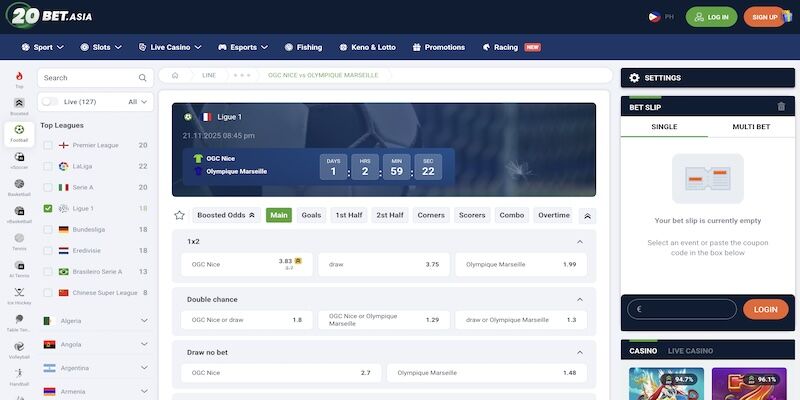Open the Top section flame icon

click(x=19, y=77)
